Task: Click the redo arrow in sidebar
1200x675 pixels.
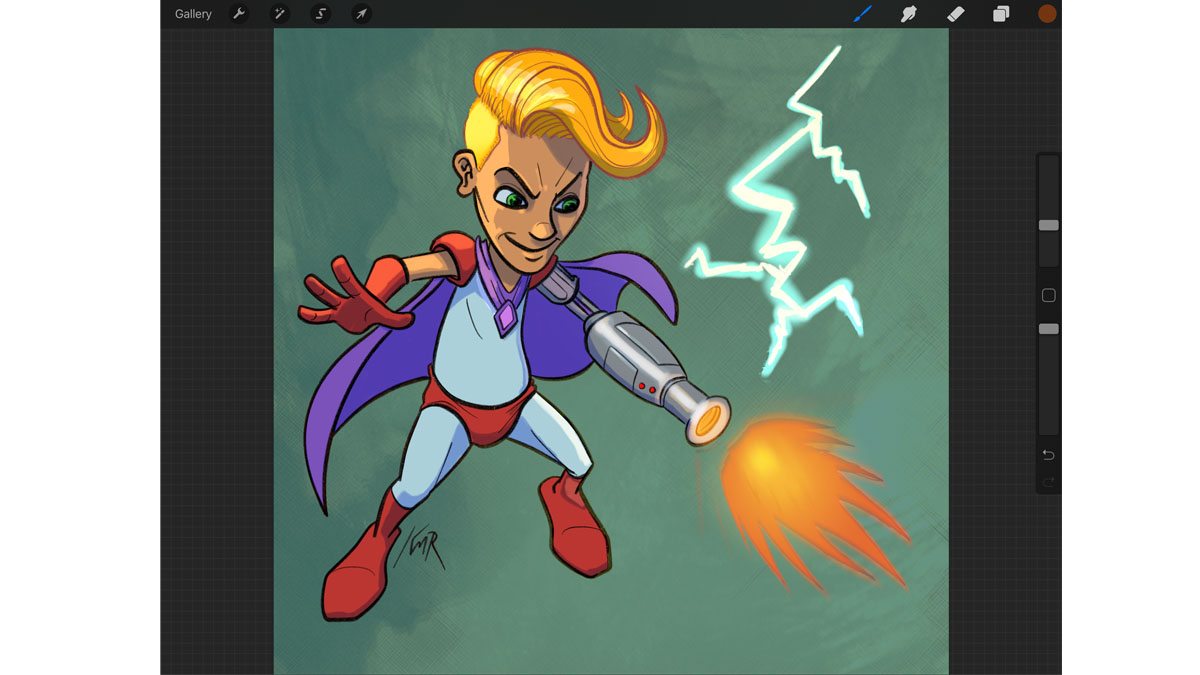Action: (1048, 483)
